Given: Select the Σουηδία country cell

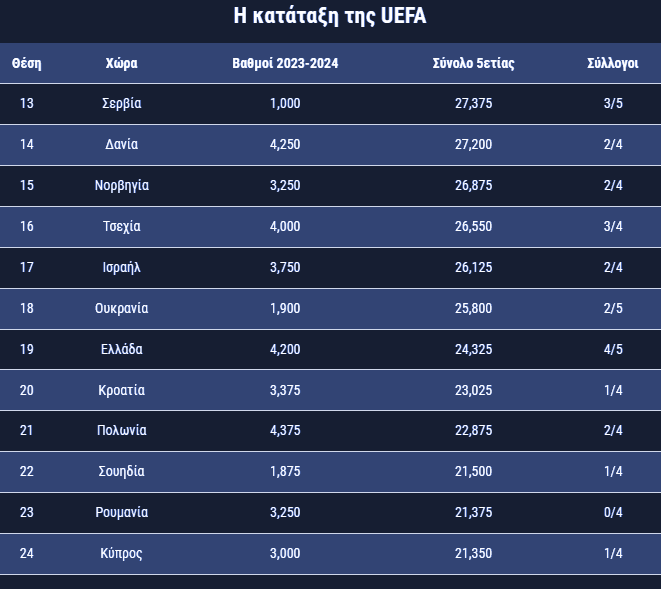Looking at the screenshot, I should [121, 471].
